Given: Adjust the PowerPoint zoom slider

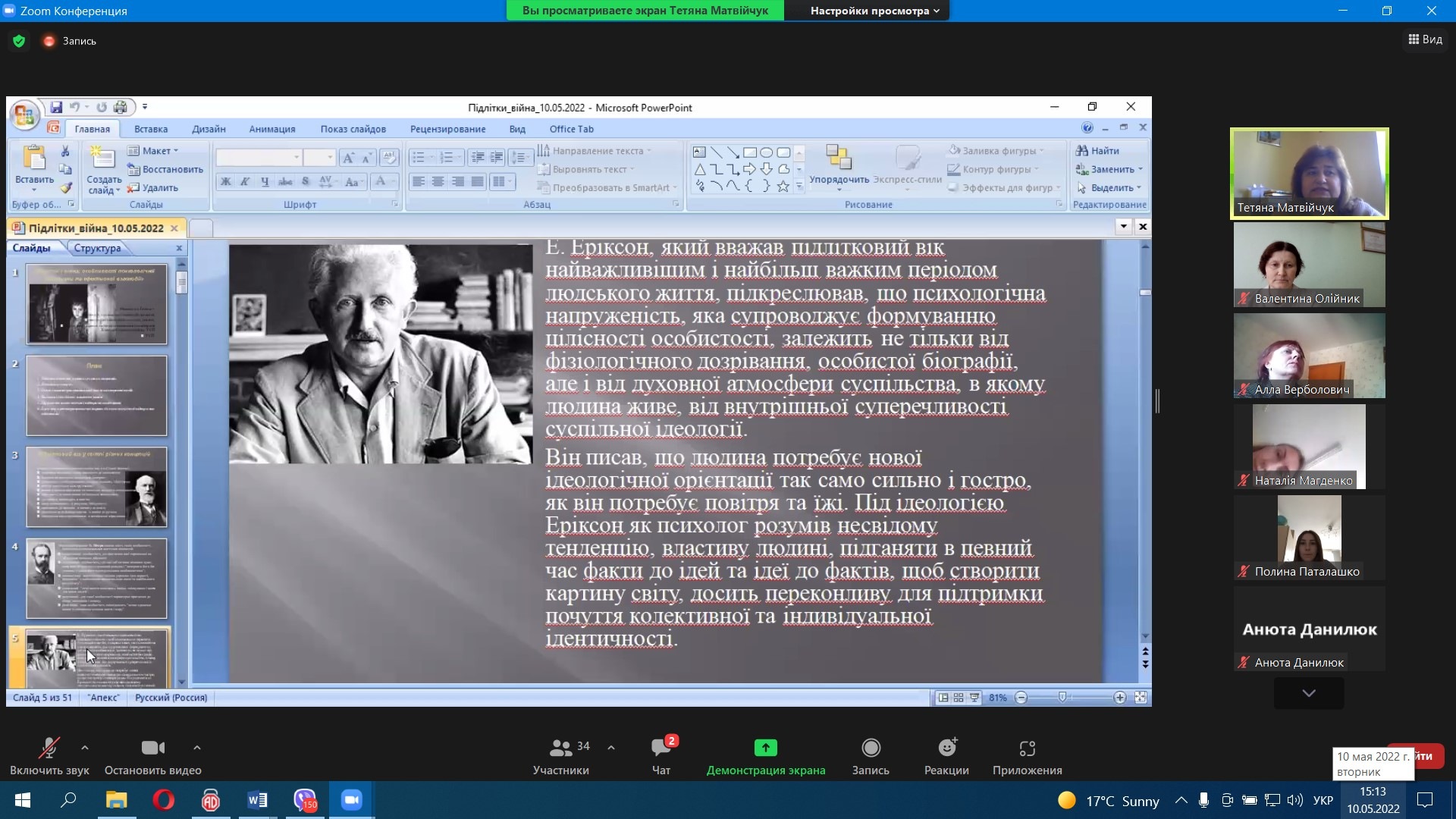Looking at the screenshot, I should (1062, 697).
